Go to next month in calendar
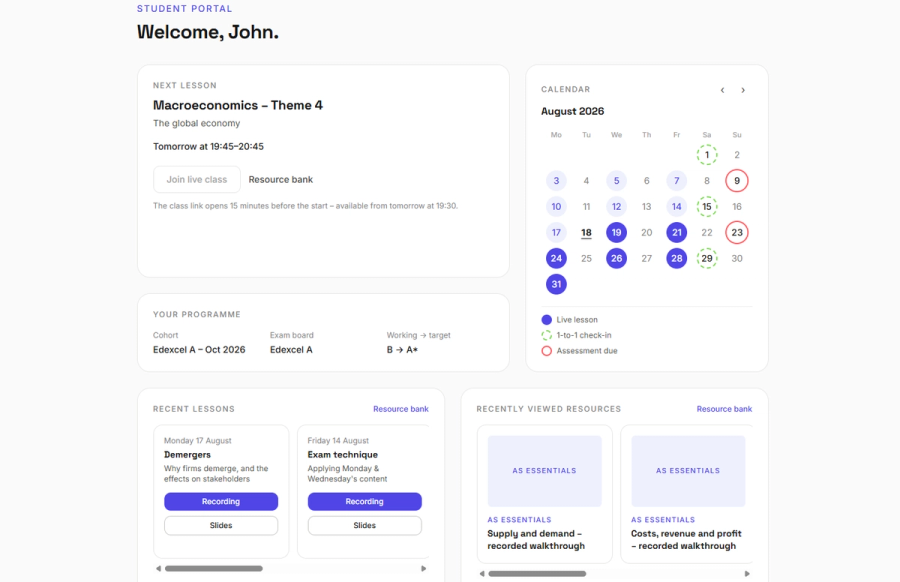Viewport: 900px width, 582px height. 743,90
